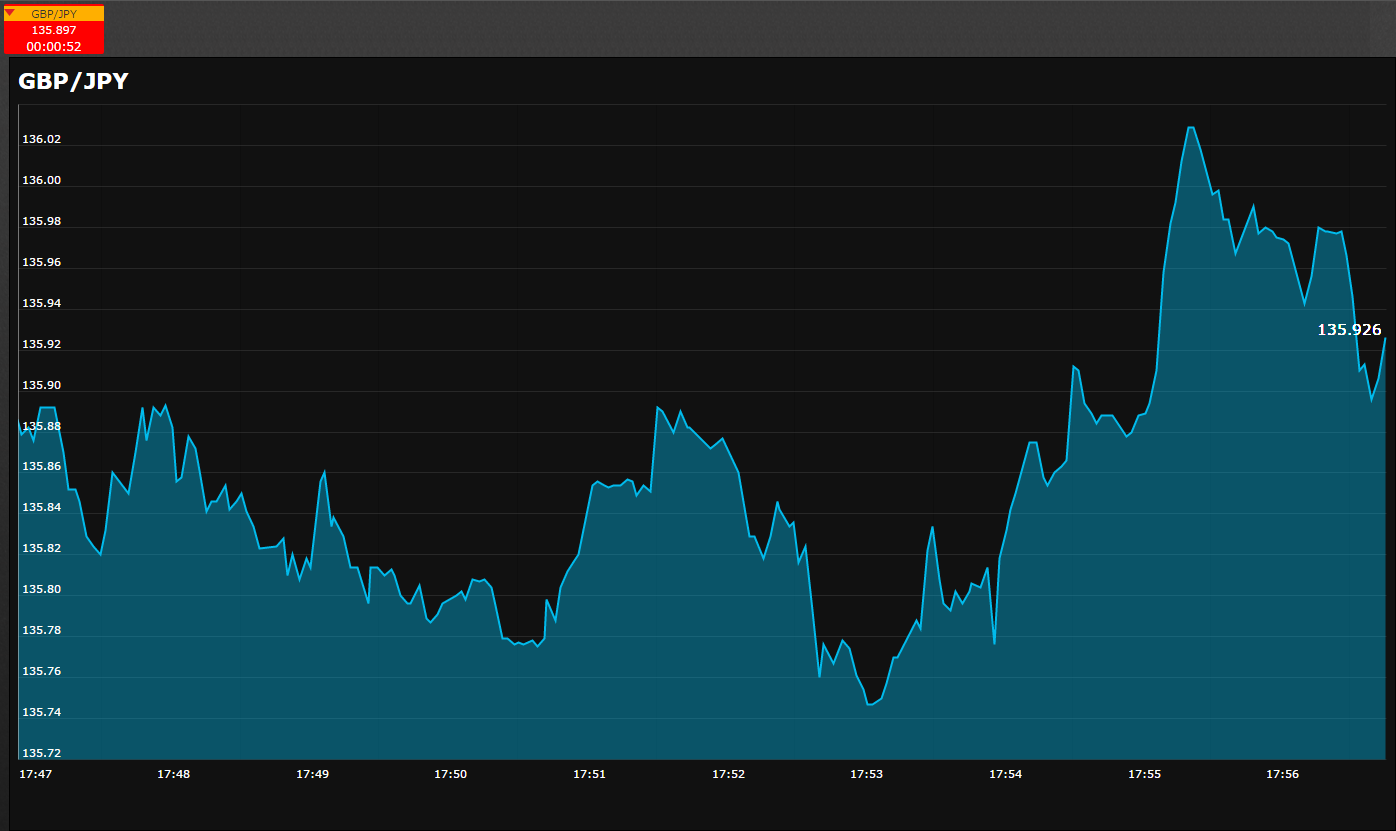
Task: Select the GBP/JPY tile header label
Action: point(54,14)
